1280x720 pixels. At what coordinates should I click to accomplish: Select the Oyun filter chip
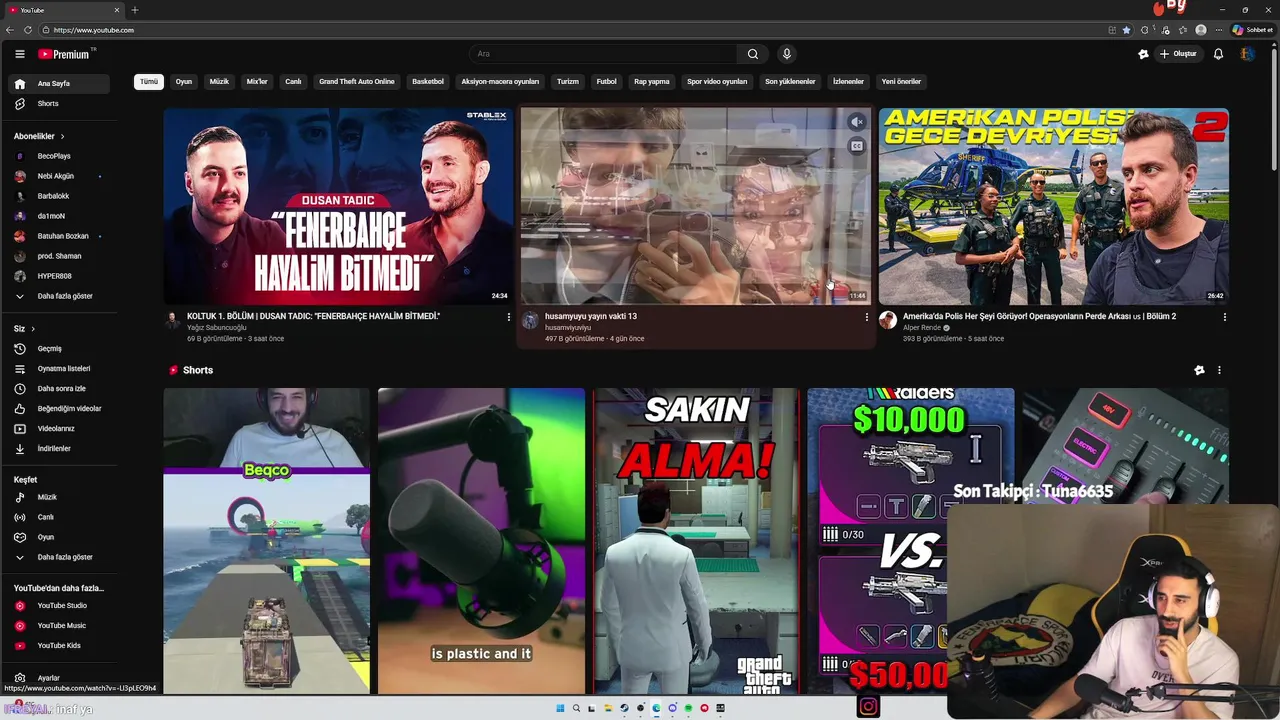[184, 82]
